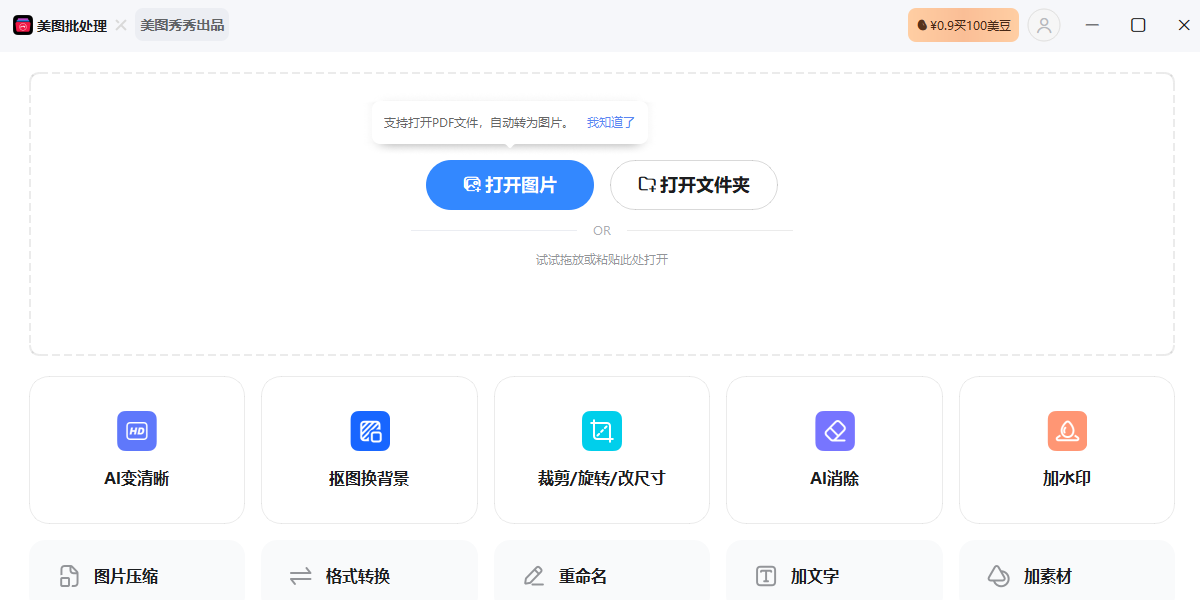
Task: Click the 图片压缩 compress icon
Action: (x=69, y=576)
